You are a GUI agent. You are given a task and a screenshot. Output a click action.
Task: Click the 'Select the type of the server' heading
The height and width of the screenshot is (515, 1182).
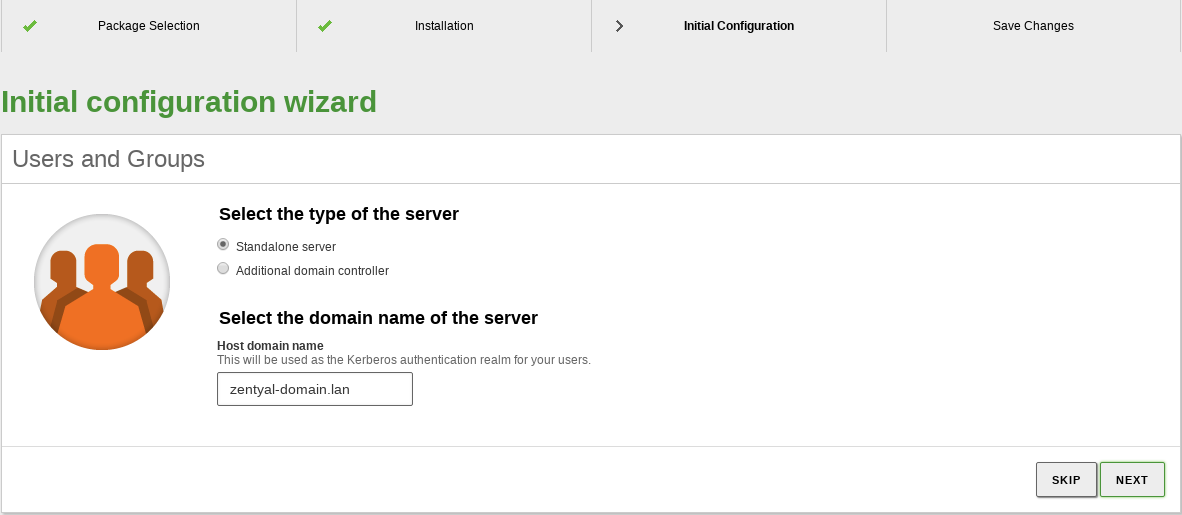tap(338, 214)
